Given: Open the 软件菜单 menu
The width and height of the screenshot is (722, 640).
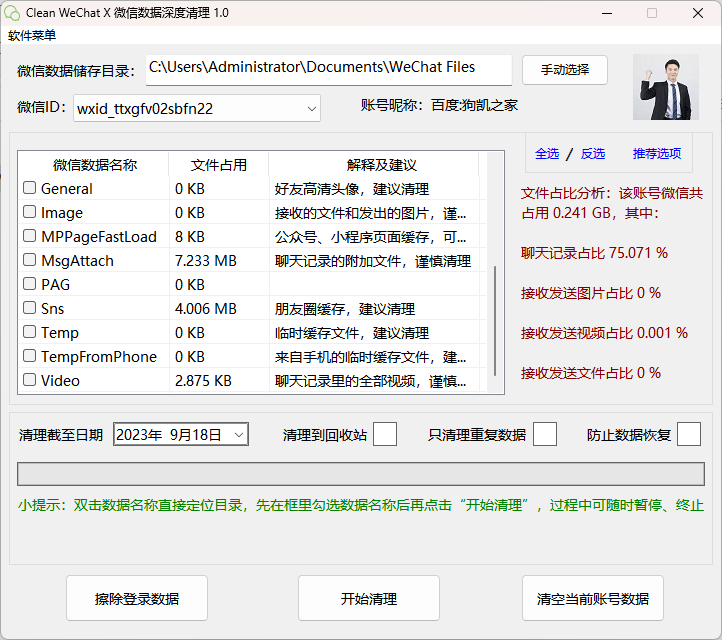Looking at the screenshot, I should (32, 35).
